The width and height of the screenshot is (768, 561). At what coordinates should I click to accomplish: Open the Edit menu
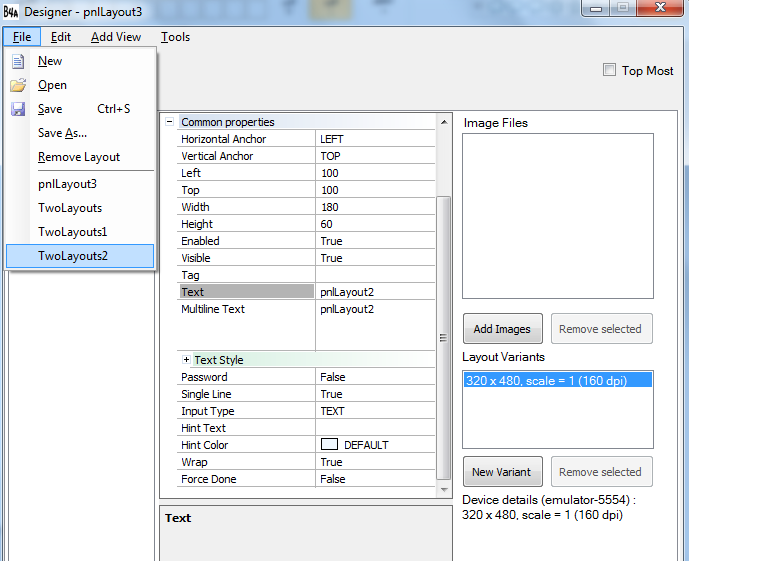[61, 37]
